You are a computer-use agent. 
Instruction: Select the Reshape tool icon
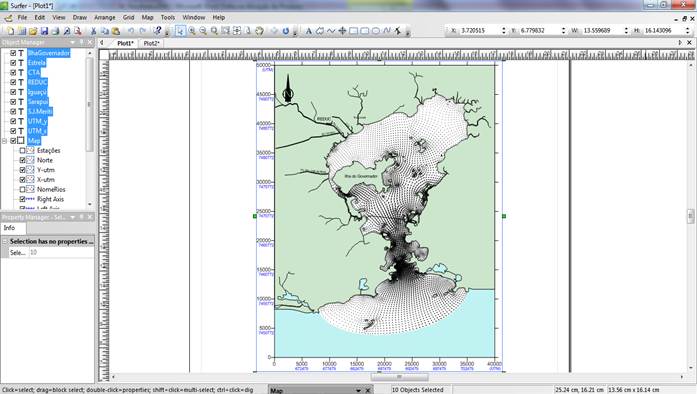pyautogui.click(x=398, y=31)
